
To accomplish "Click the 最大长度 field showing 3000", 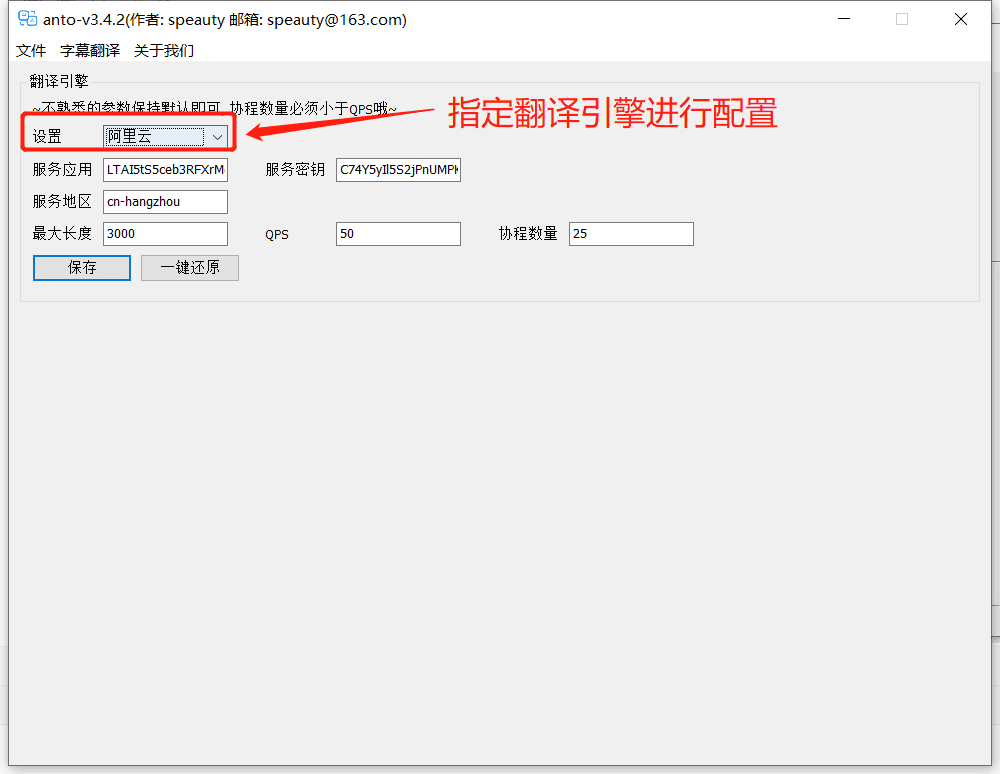I will (x=165, y=233).
